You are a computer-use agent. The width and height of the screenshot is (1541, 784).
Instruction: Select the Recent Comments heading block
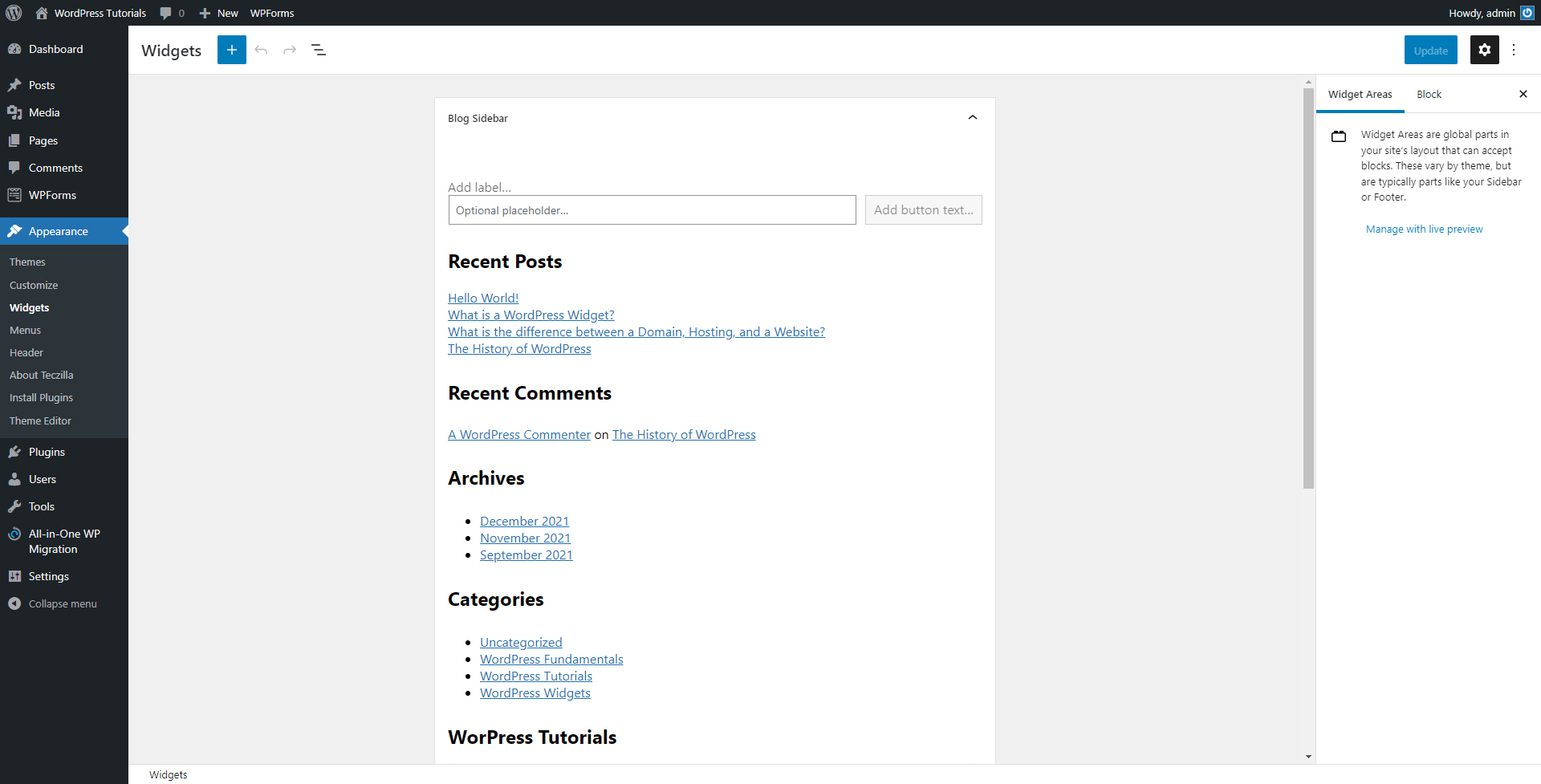(530, 393)
